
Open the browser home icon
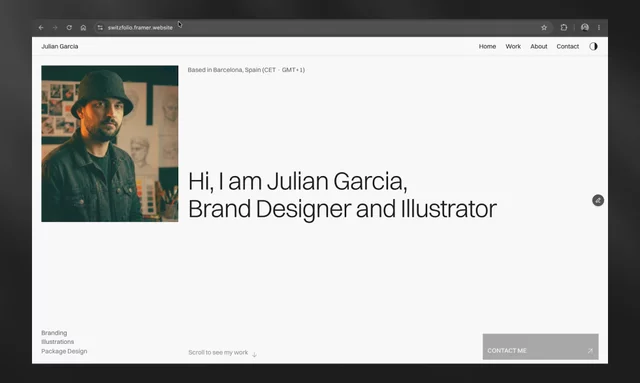[83, 28]
